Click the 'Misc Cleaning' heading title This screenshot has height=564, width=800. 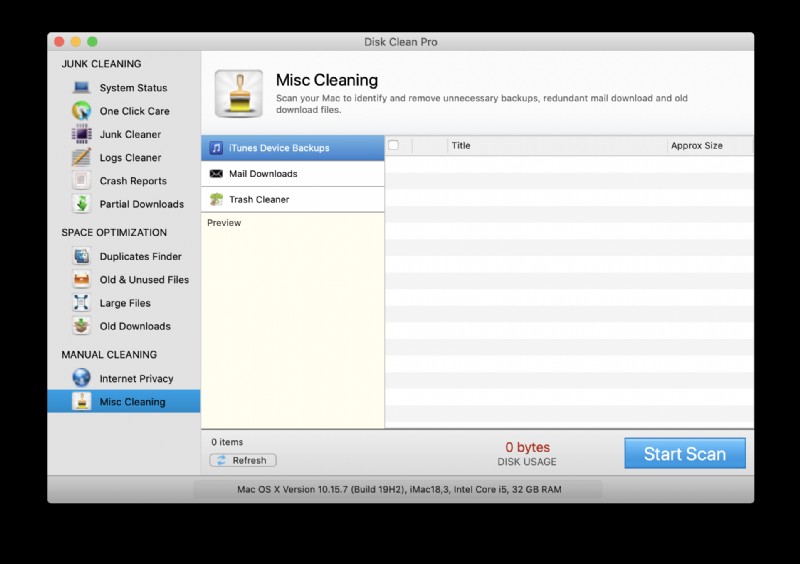point(327,80)
